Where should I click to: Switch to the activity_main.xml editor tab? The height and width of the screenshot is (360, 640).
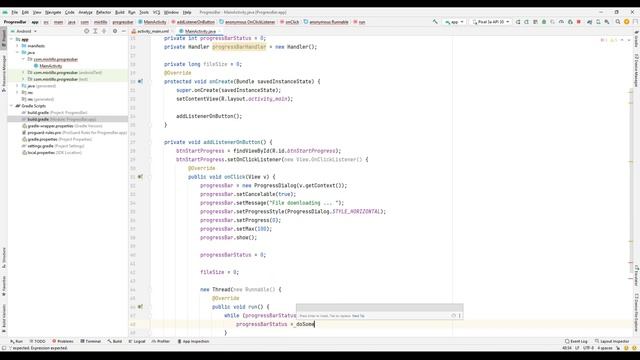pos(150,31)
